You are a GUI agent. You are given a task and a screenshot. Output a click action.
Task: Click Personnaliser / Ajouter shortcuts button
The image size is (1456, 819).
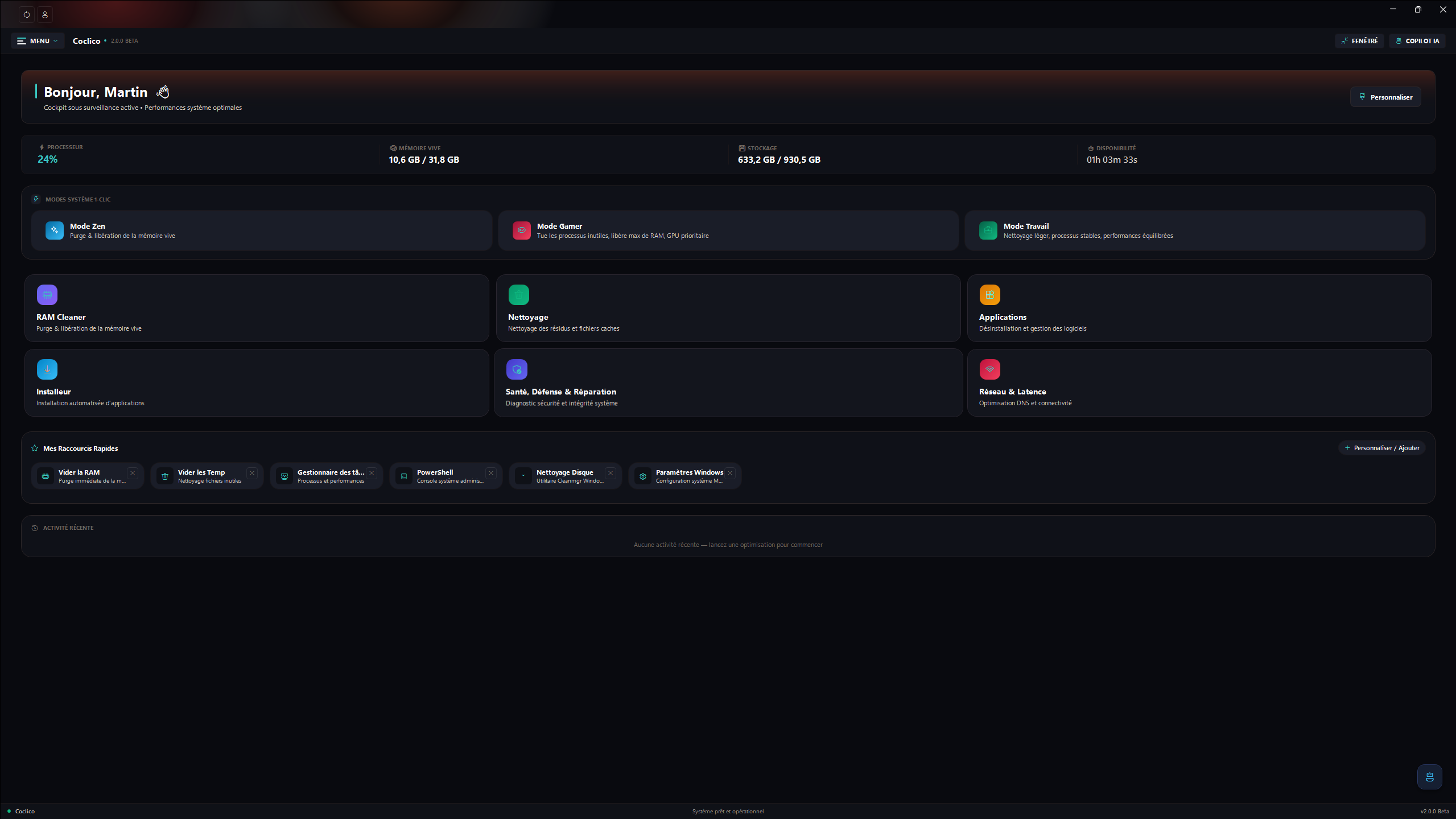pyautogui.click(x=1381, y=448)
